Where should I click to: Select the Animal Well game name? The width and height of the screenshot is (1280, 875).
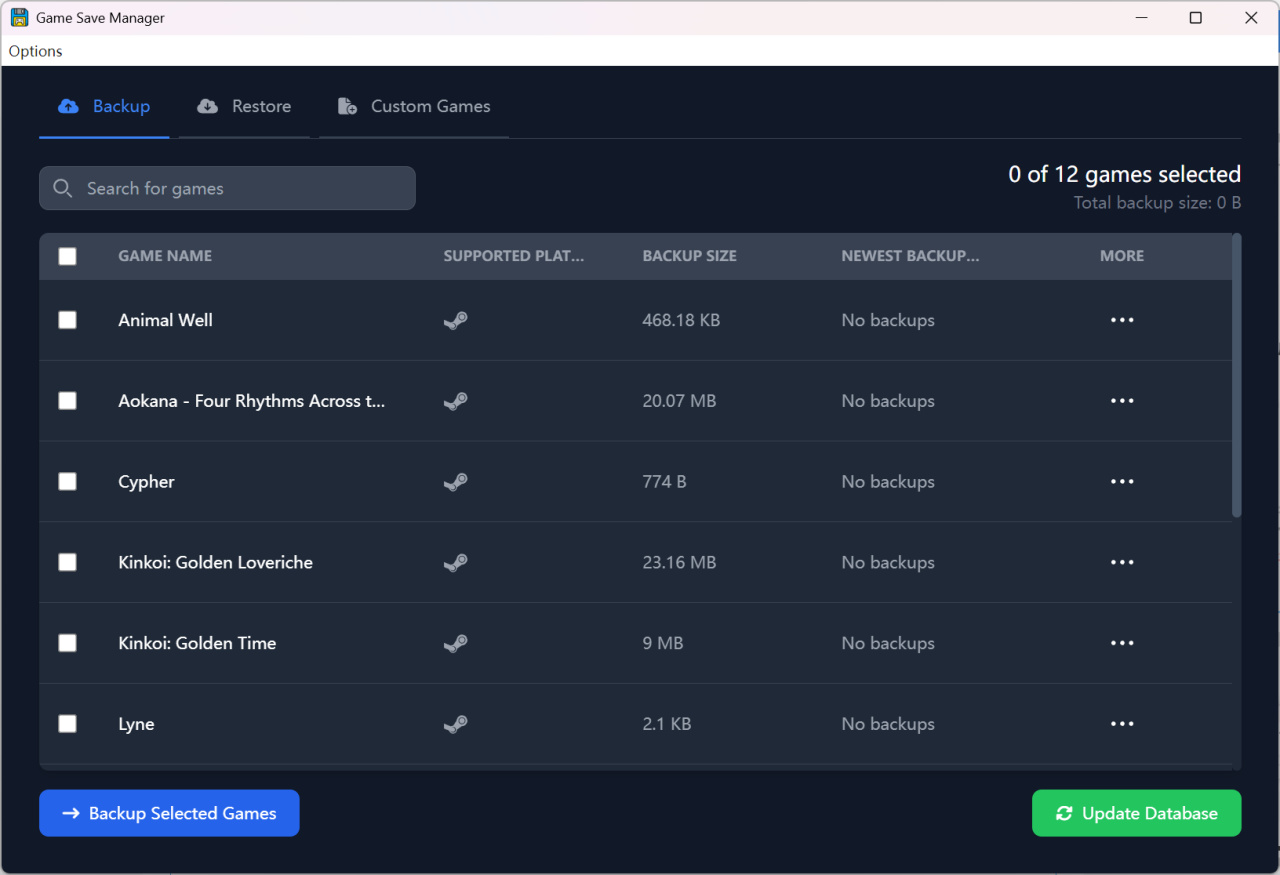[x=166, y=320]
